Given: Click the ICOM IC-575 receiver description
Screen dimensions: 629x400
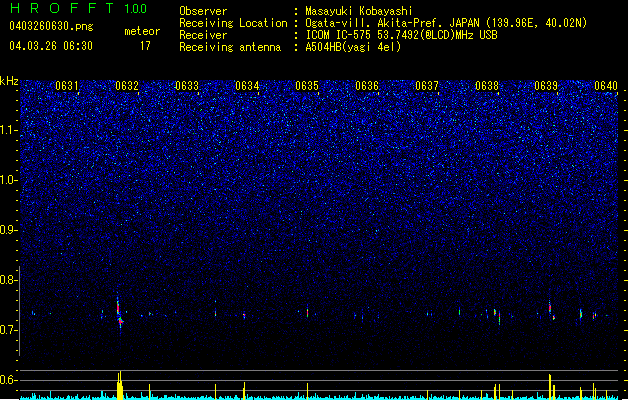Looking at the screenshot, I should (x=402, y=35).
